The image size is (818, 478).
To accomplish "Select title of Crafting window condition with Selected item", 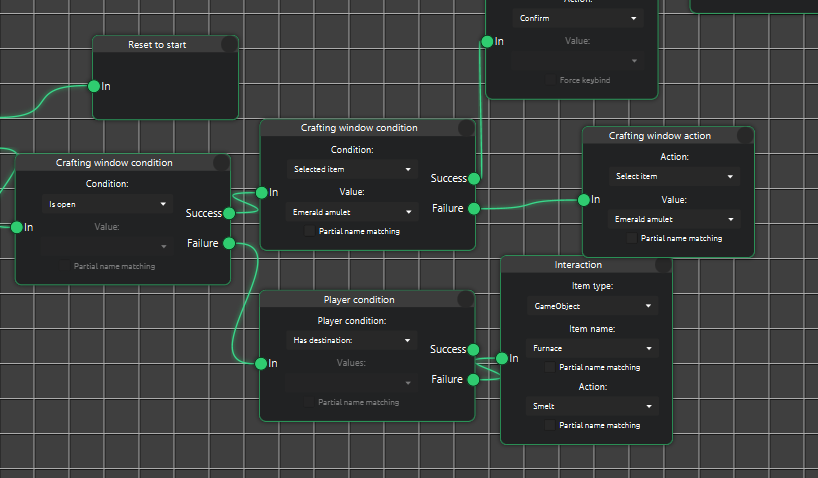I will (359, 128).
